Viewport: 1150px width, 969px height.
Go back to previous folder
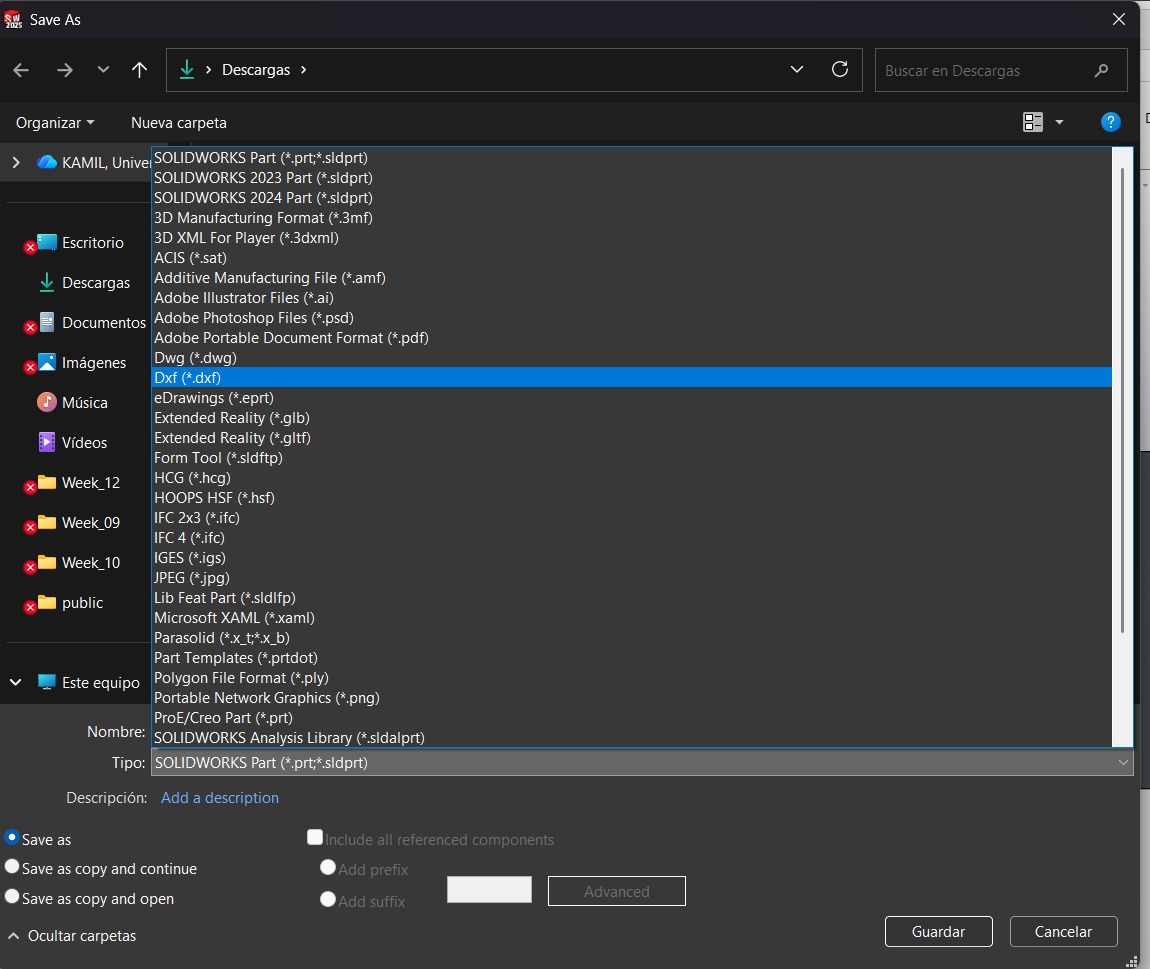(21, 70)
